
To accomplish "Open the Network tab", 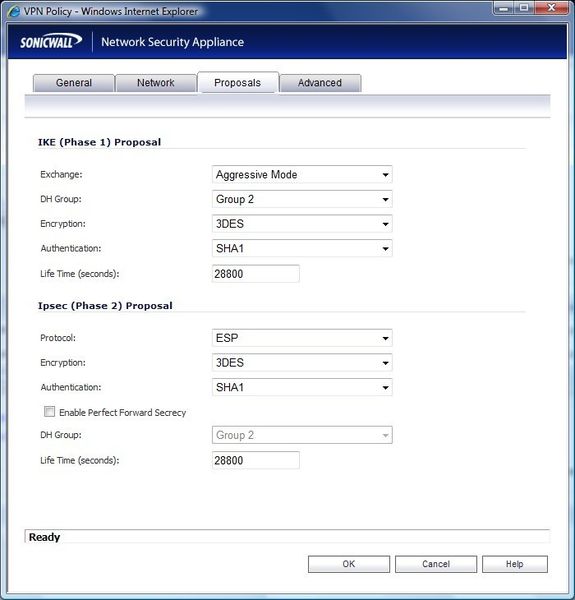I will (156, 83).
